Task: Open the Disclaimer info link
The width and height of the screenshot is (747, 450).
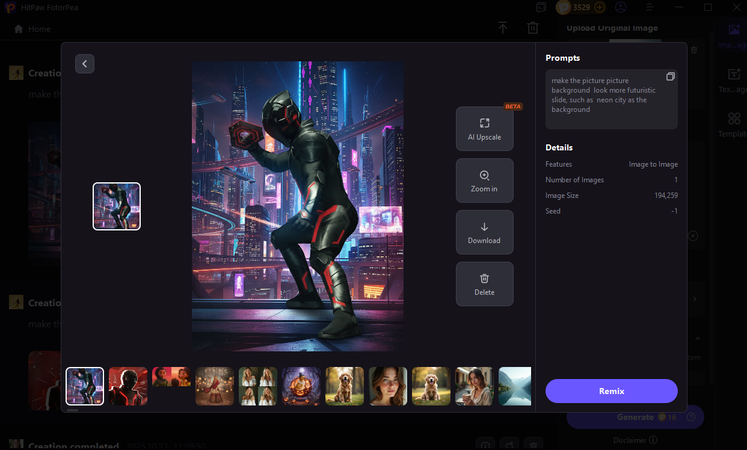Action: tap(636, 440)
